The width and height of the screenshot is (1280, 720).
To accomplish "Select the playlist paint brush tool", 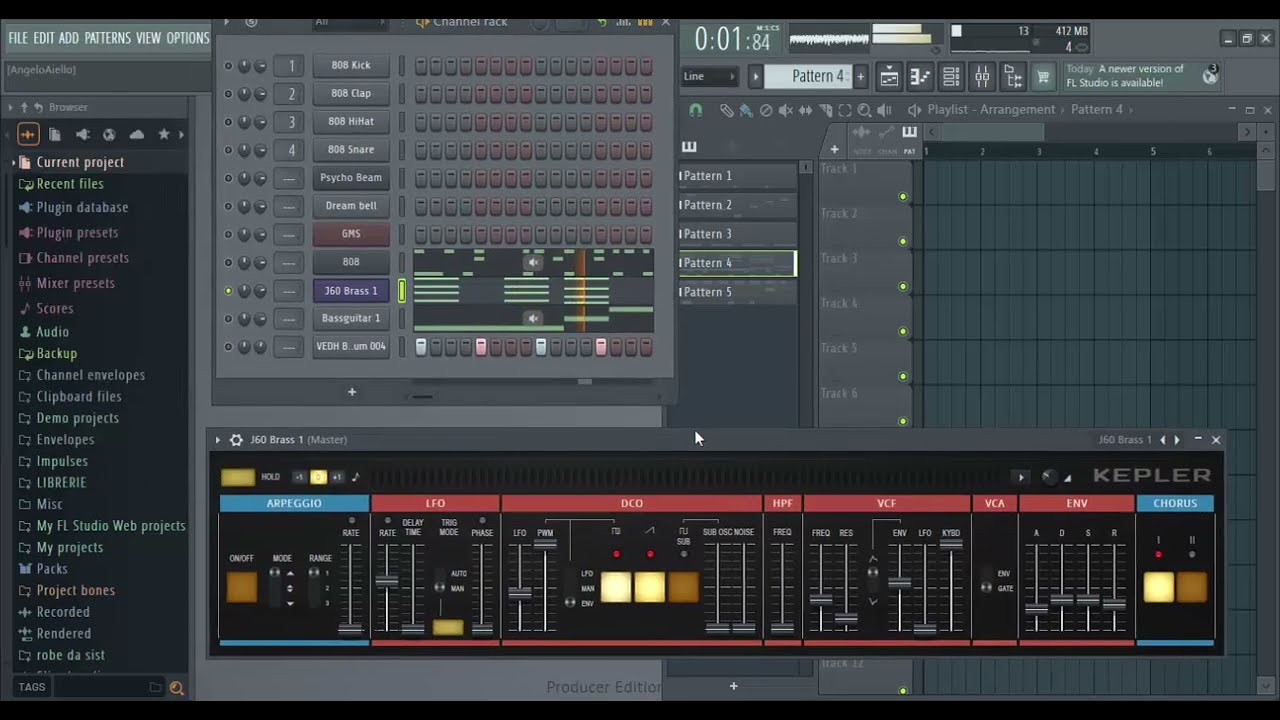I will tap(746, 110).
